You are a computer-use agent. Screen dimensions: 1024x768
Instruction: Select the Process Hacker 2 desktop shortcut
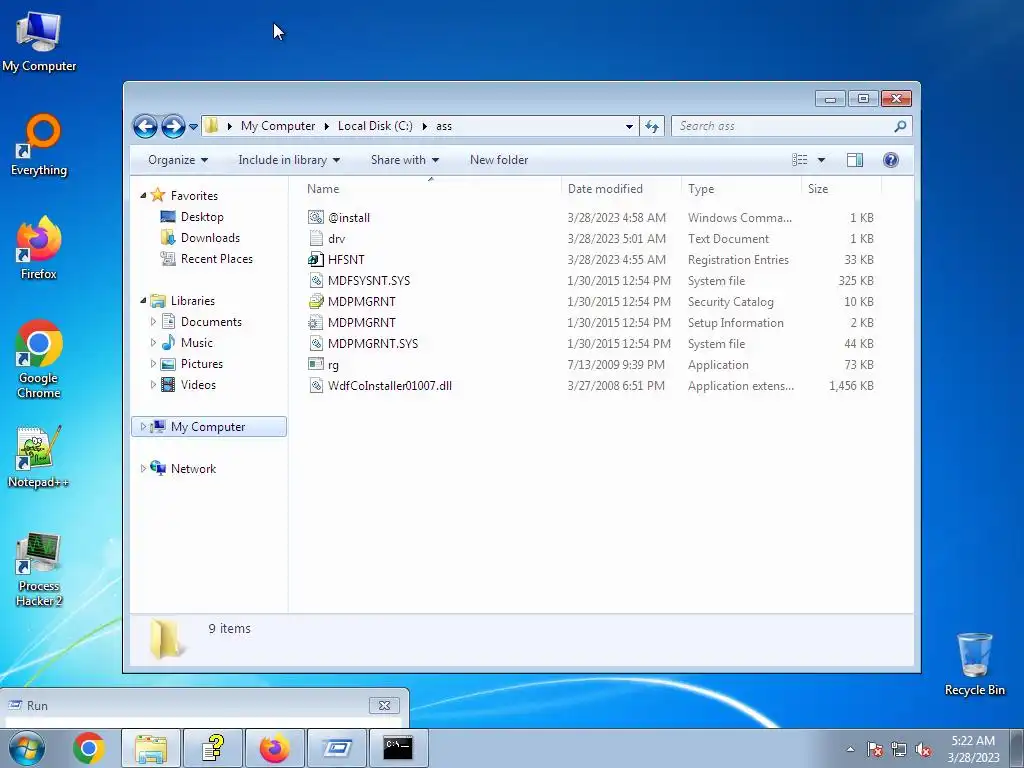coord(39,569)
